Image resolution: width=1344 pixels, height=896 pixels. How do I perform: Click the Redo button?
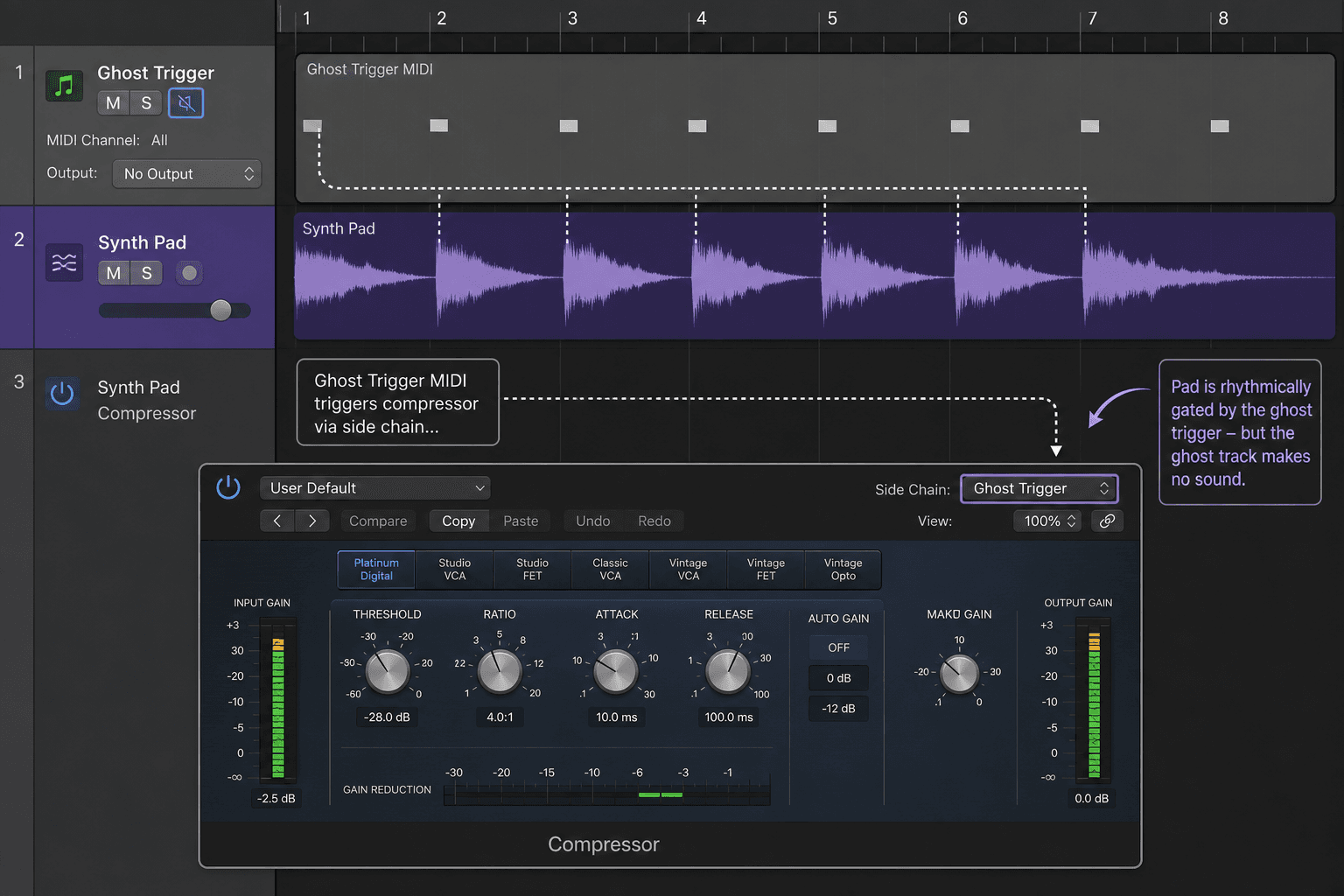(654, 521)
